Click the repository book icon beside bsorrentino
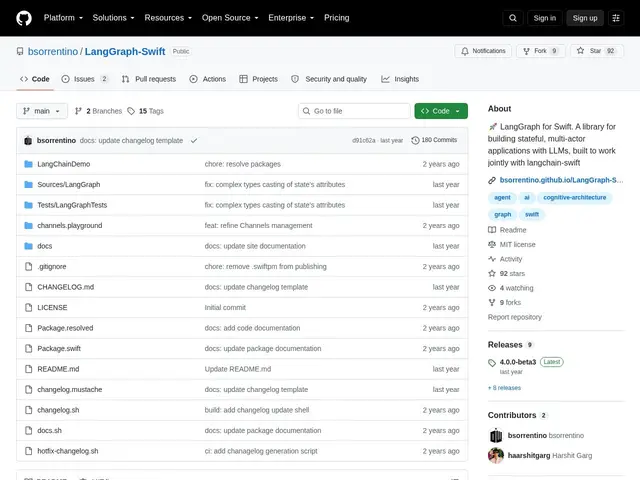The image size is (640, 480). (20, 51)
